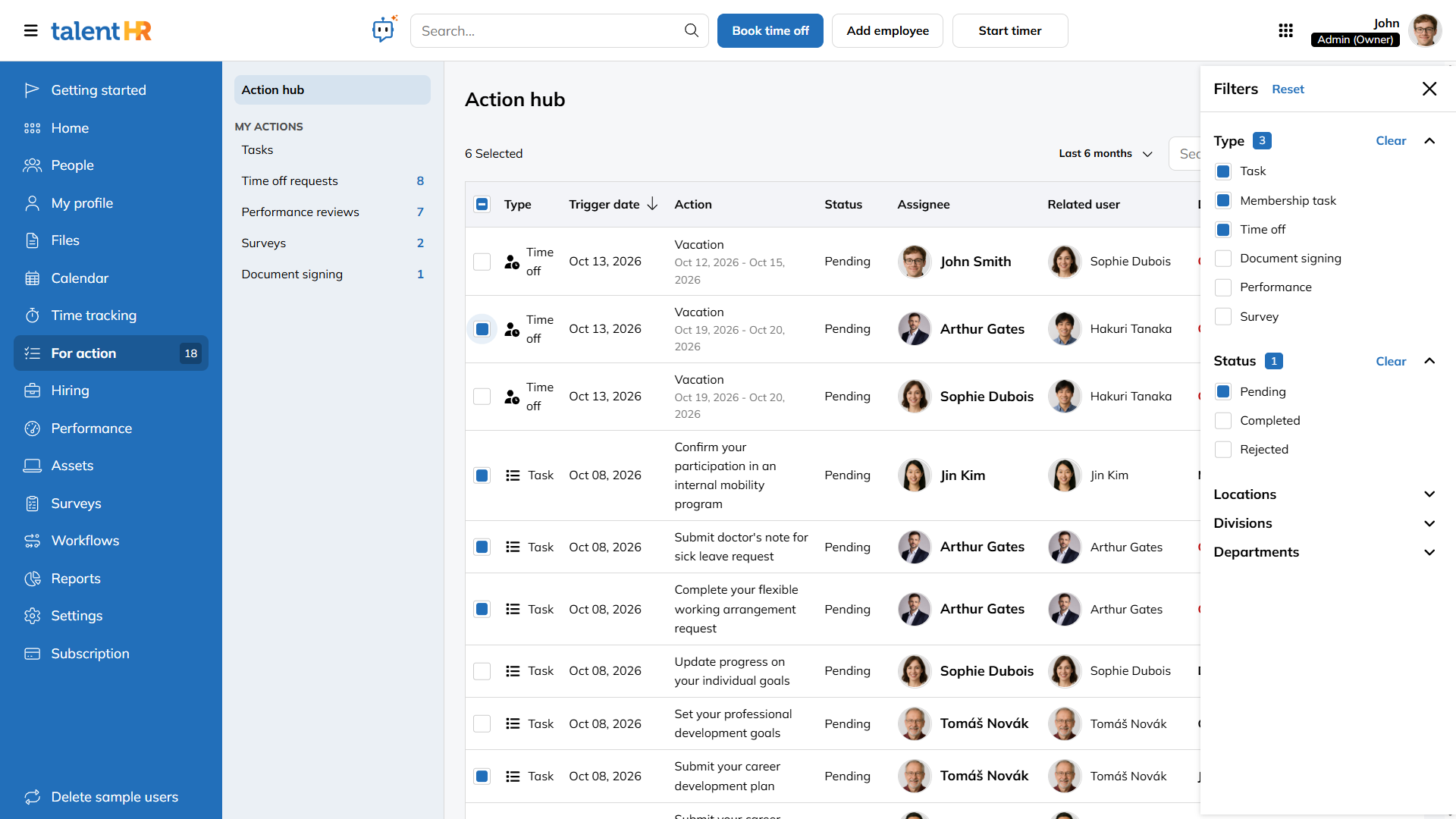Click Delete sample users
Image resolution: width=1456 pixels, height=819 pixels.
tap(111, 797)
